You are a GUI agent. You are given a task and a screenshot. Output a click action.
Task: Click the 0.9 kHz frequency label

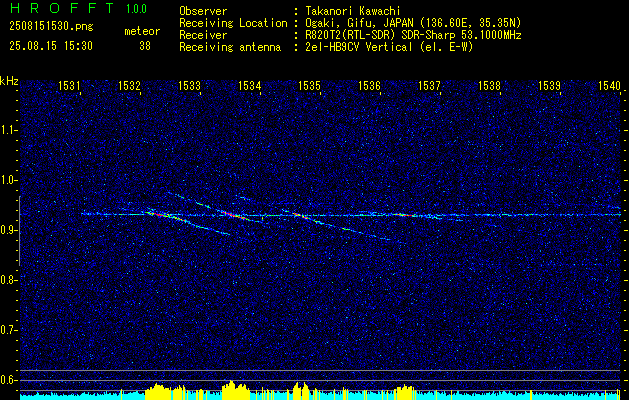[x=7, y=230]
